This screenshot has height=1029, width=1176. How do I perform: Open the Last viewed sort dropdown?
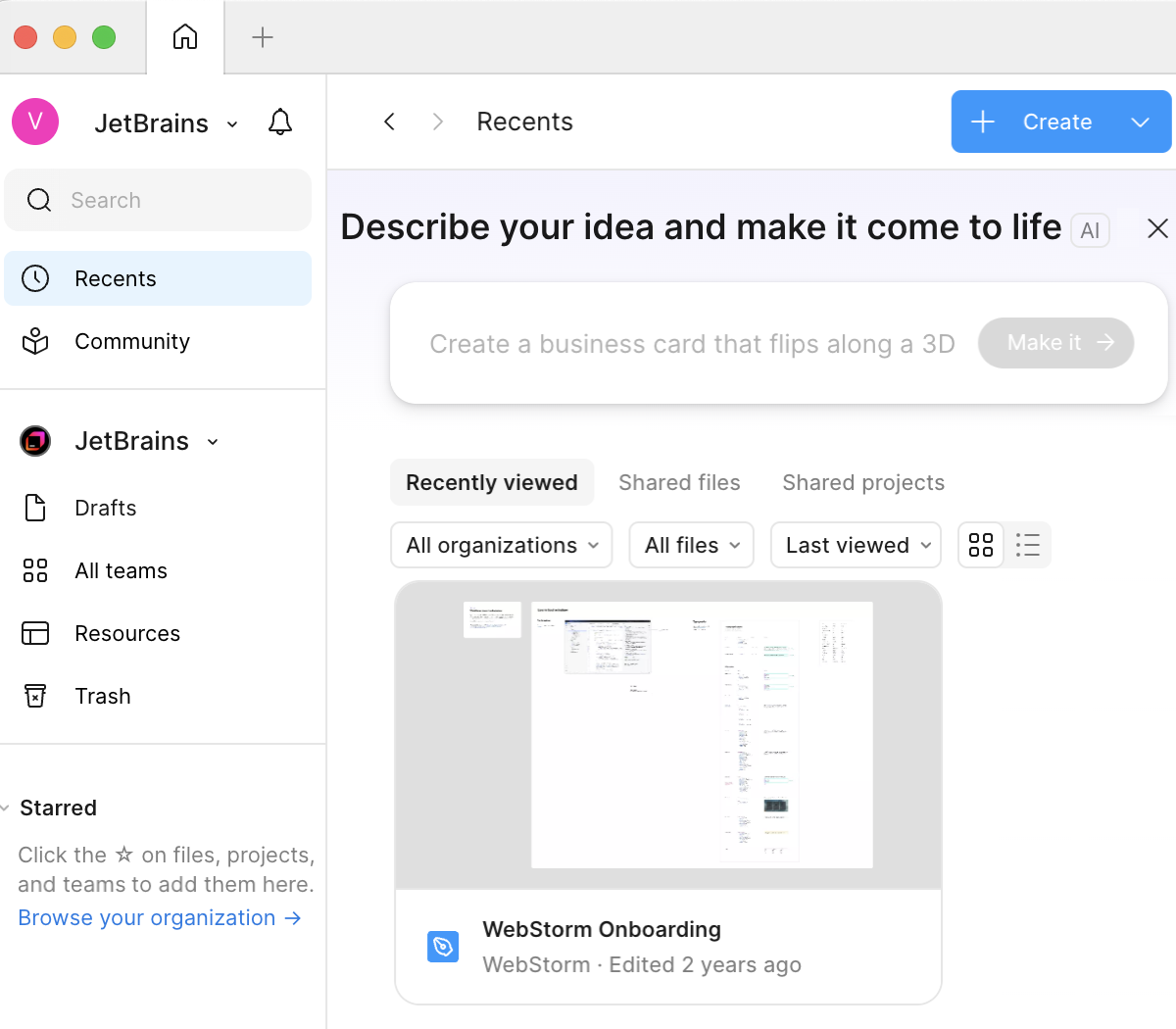(x=857, y=545)
